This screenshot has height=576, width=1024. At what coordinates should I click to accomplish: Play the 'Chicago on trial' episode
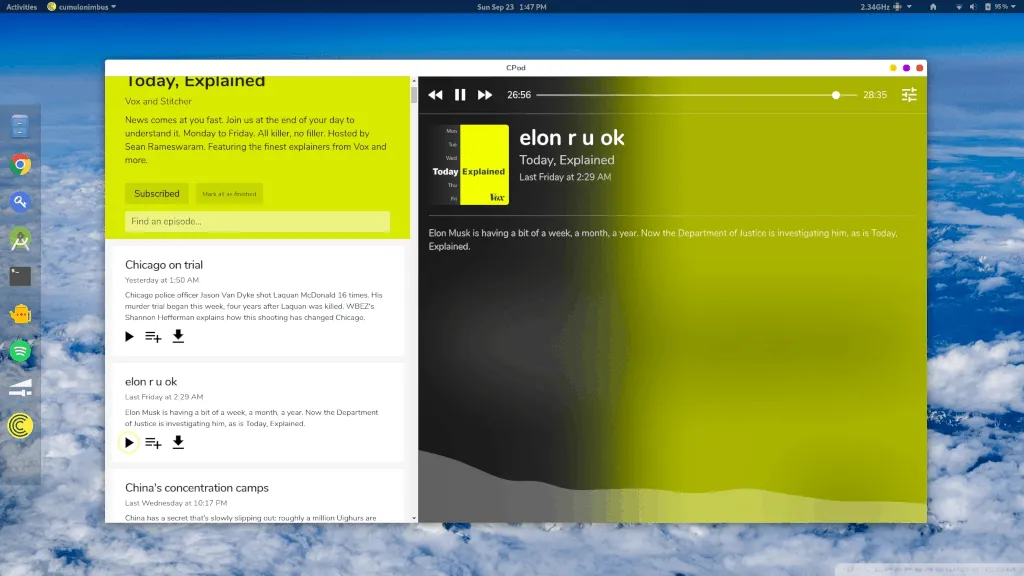click(x=129, y=337)
